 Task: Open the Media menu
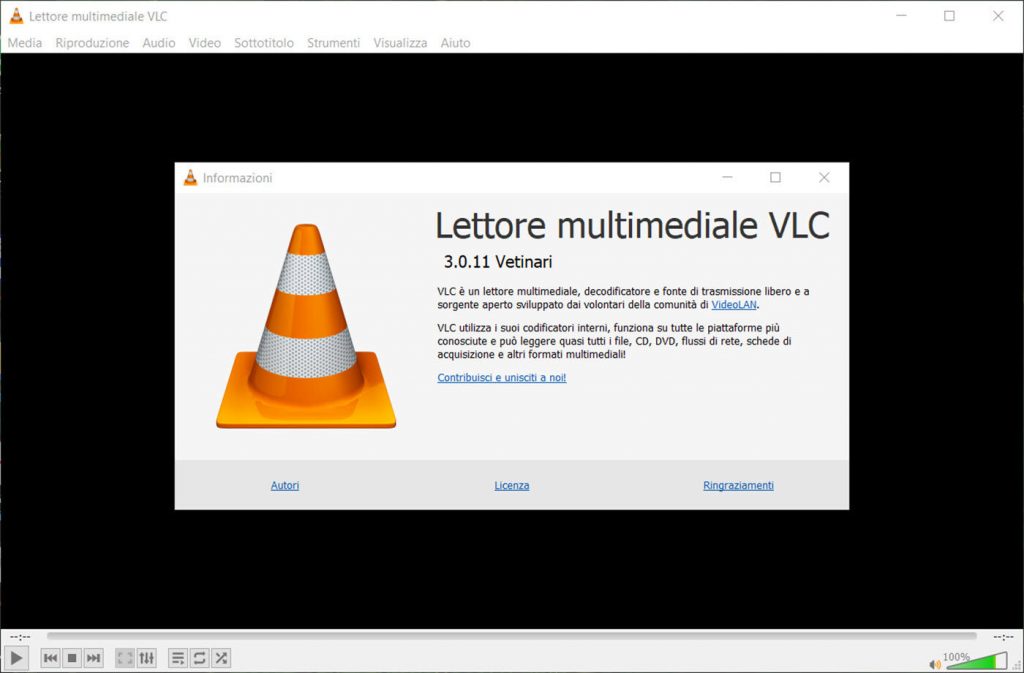coord(25,43)
